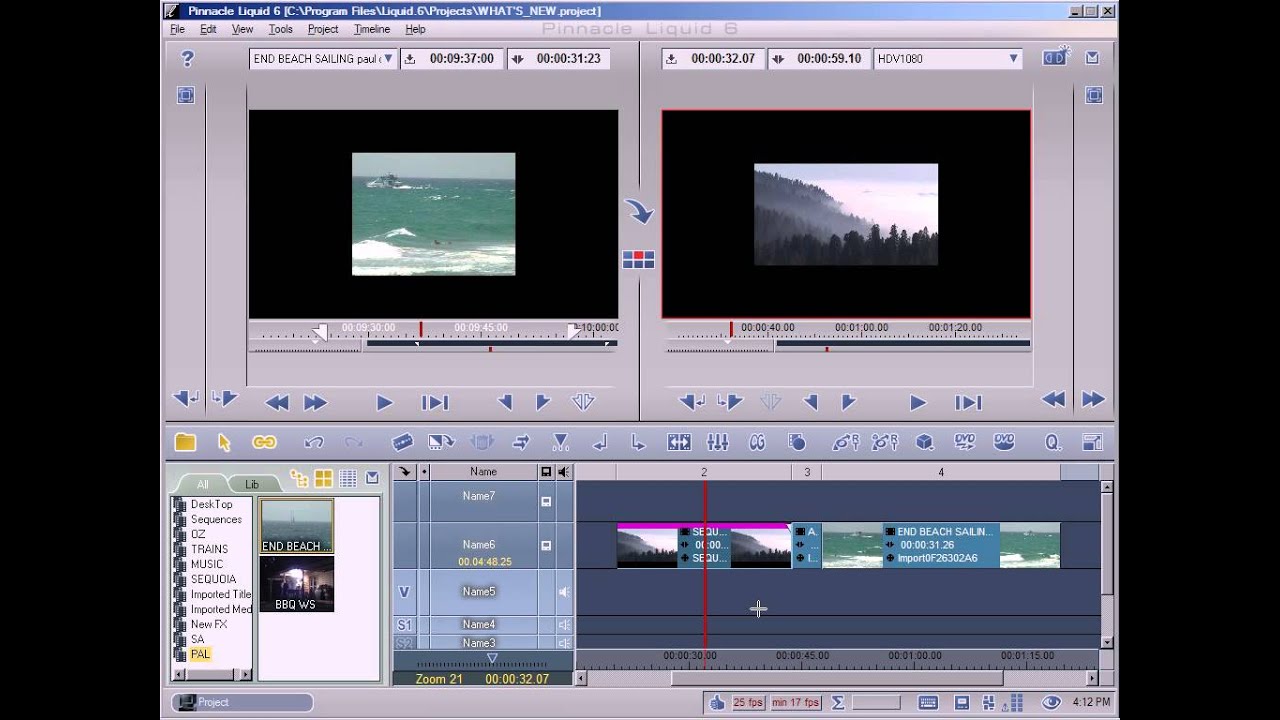
Task: Click the sigma render icon in the status bar
Action: pyautogui.click(x=838, y=702)
